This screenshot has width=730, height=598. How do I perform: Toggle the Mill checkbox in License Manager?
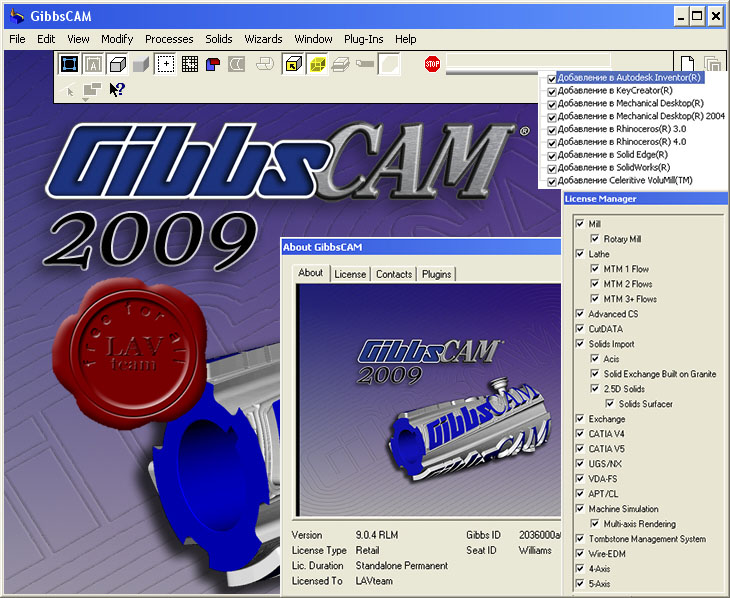pyautogui.click(x=580, y=224)
